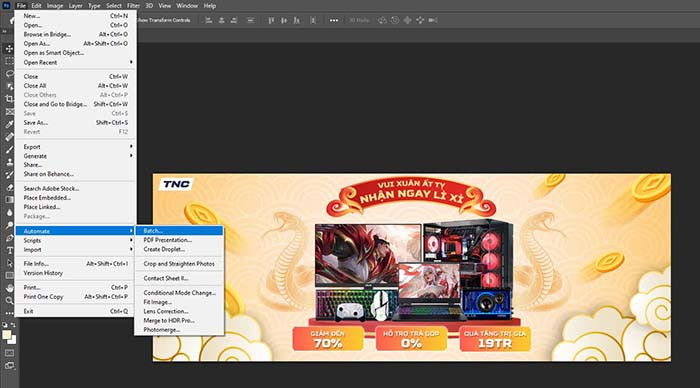Select the Gradient tool

(9, 200)
